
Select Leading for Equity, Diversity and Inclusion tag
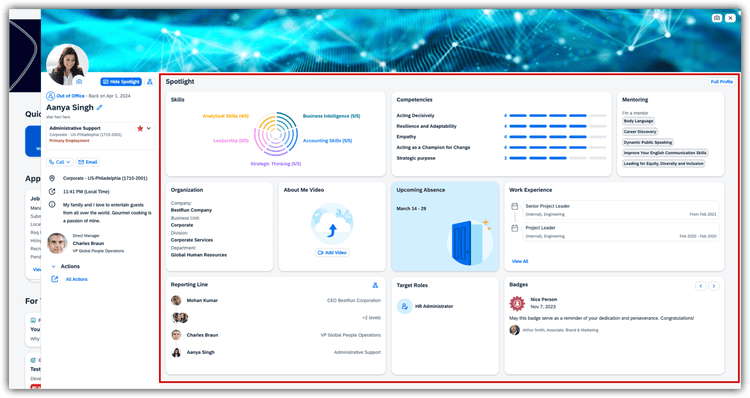pyautogui.click(x=663, y=164)
